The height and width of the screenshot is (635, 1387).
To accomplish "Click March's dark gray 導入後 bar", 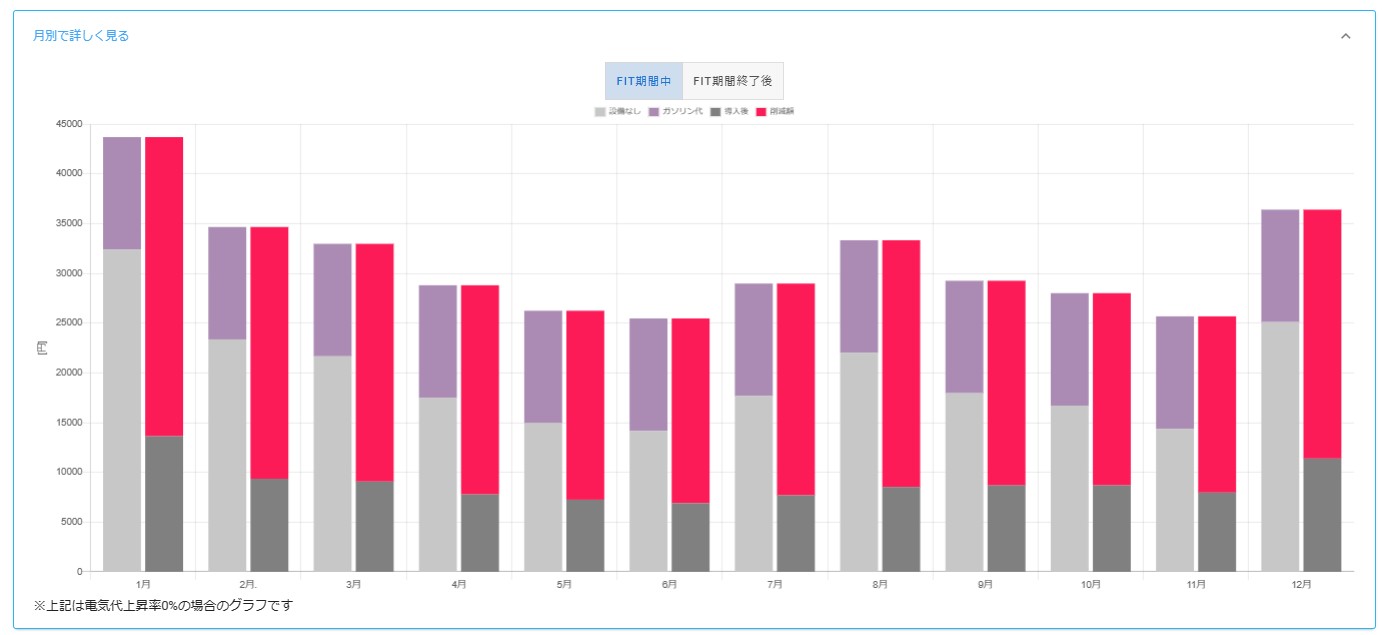I will [374, 527].
